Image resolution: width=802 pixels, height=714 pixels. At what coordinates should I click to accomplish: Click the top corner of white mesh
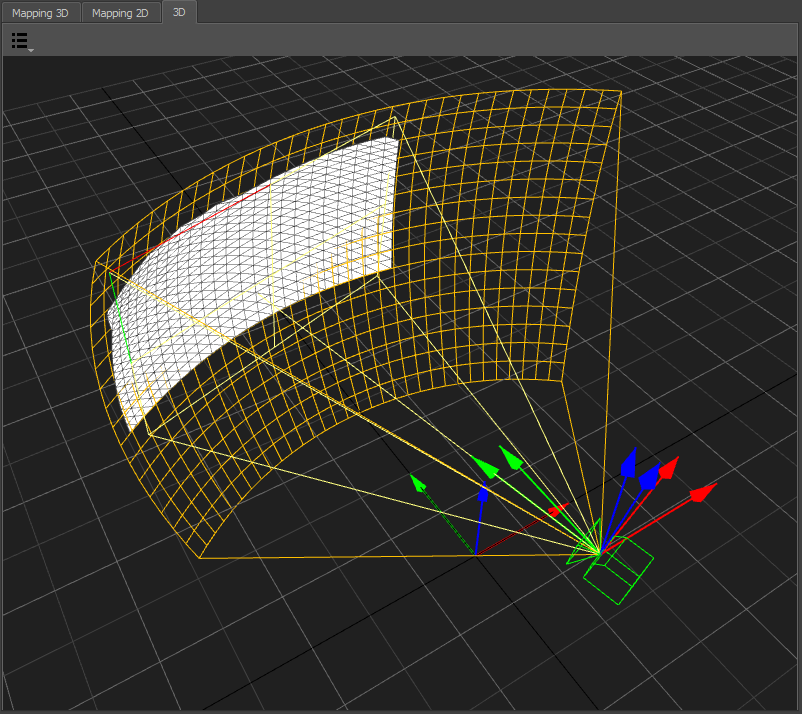[x=398, y=138]
